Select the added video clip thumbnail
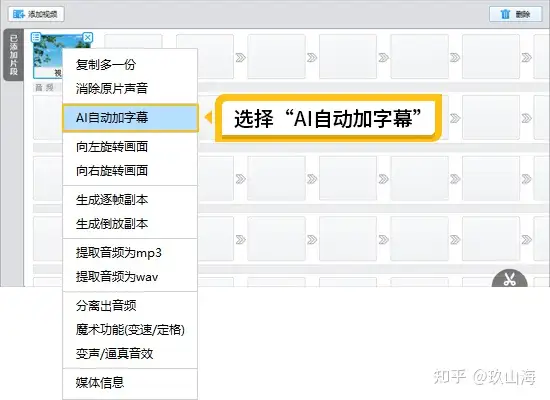Screen dimensions: 550x400 click(47, 55)
